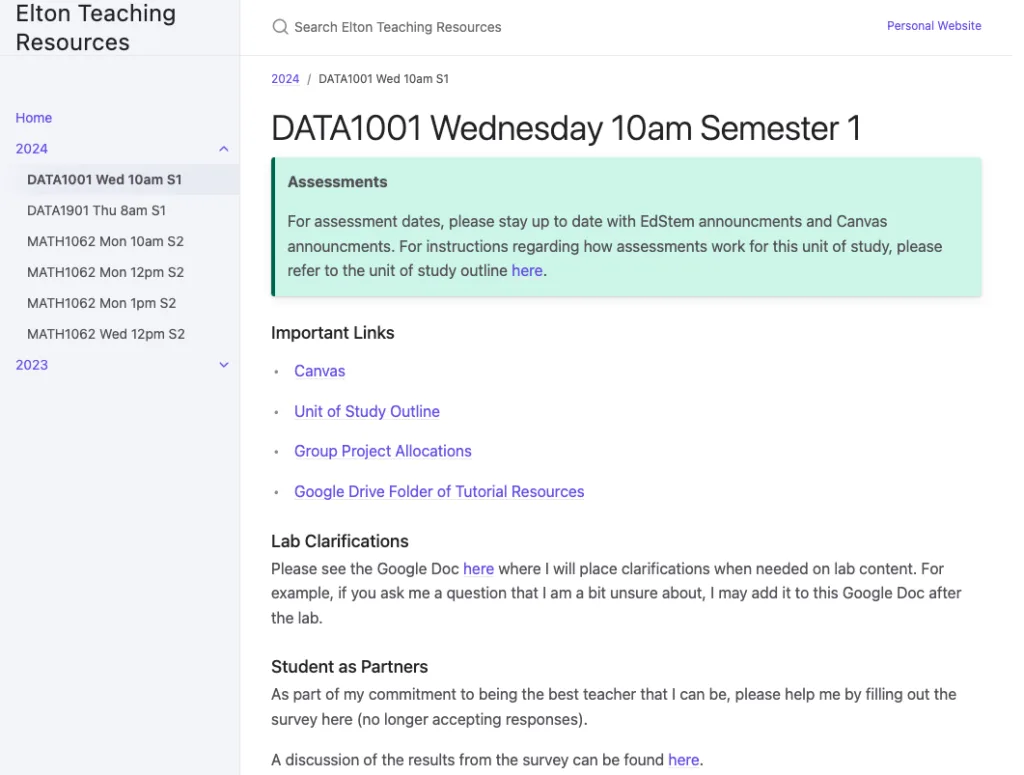Open the Unit of Study Outline link

(x=367, y=411)
